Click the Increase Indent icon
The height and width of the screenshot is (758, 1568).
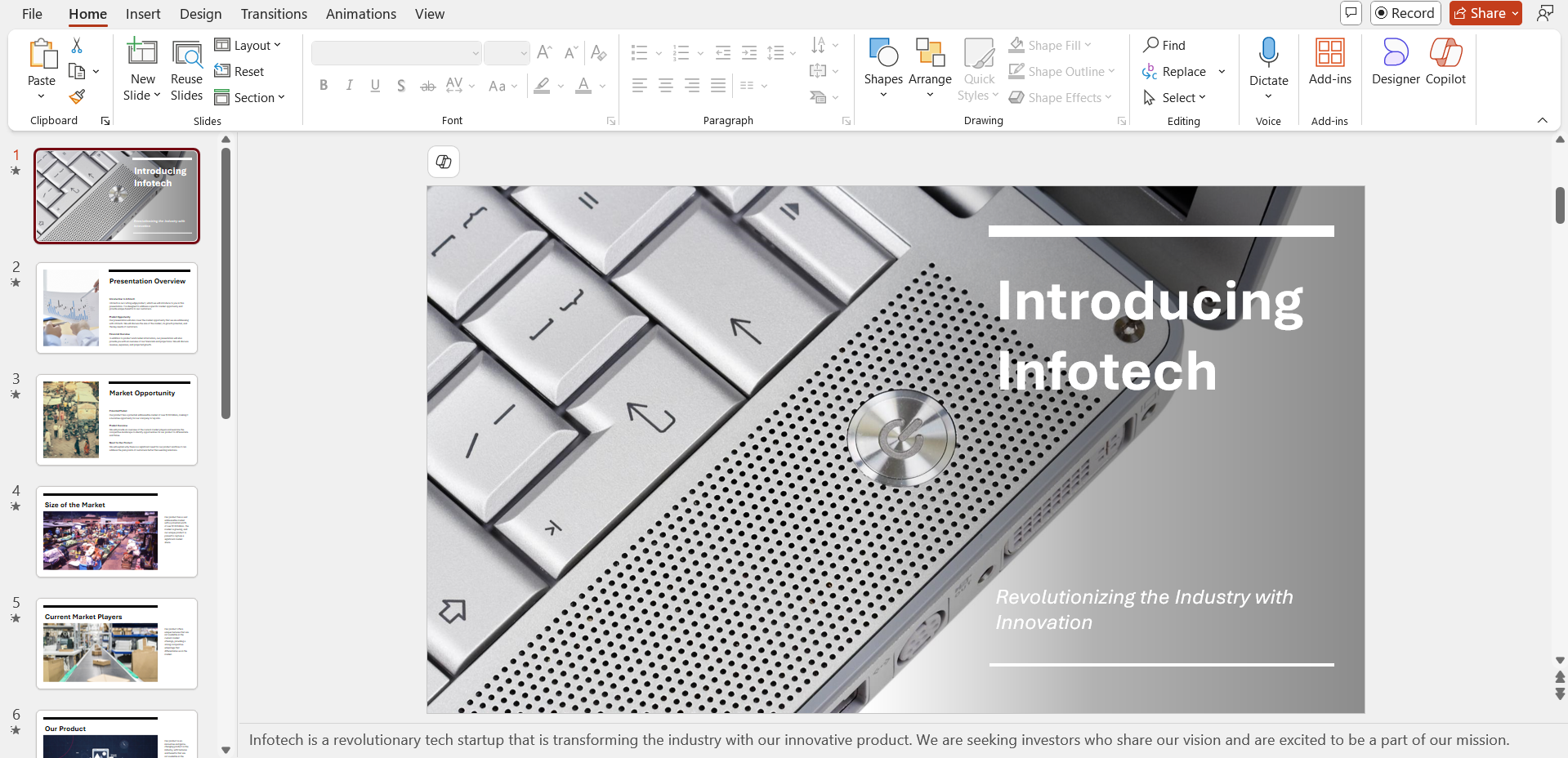[749, 53]
